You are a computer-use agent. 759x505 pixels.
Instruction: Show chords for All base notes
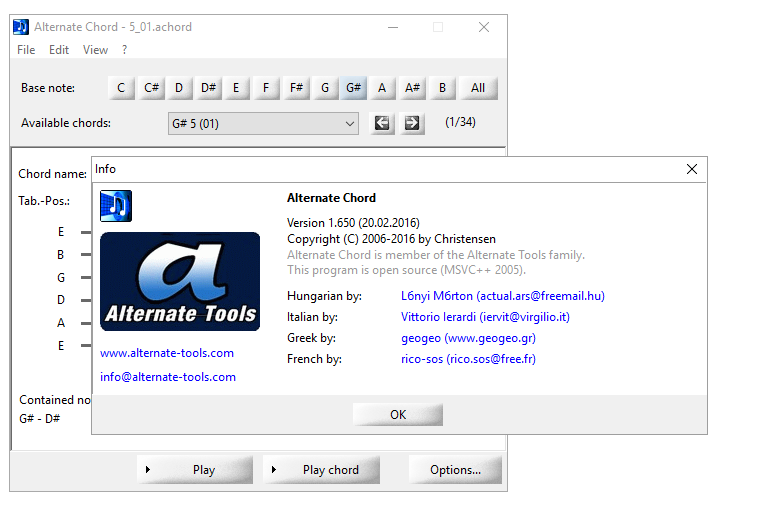coord(478,88)
